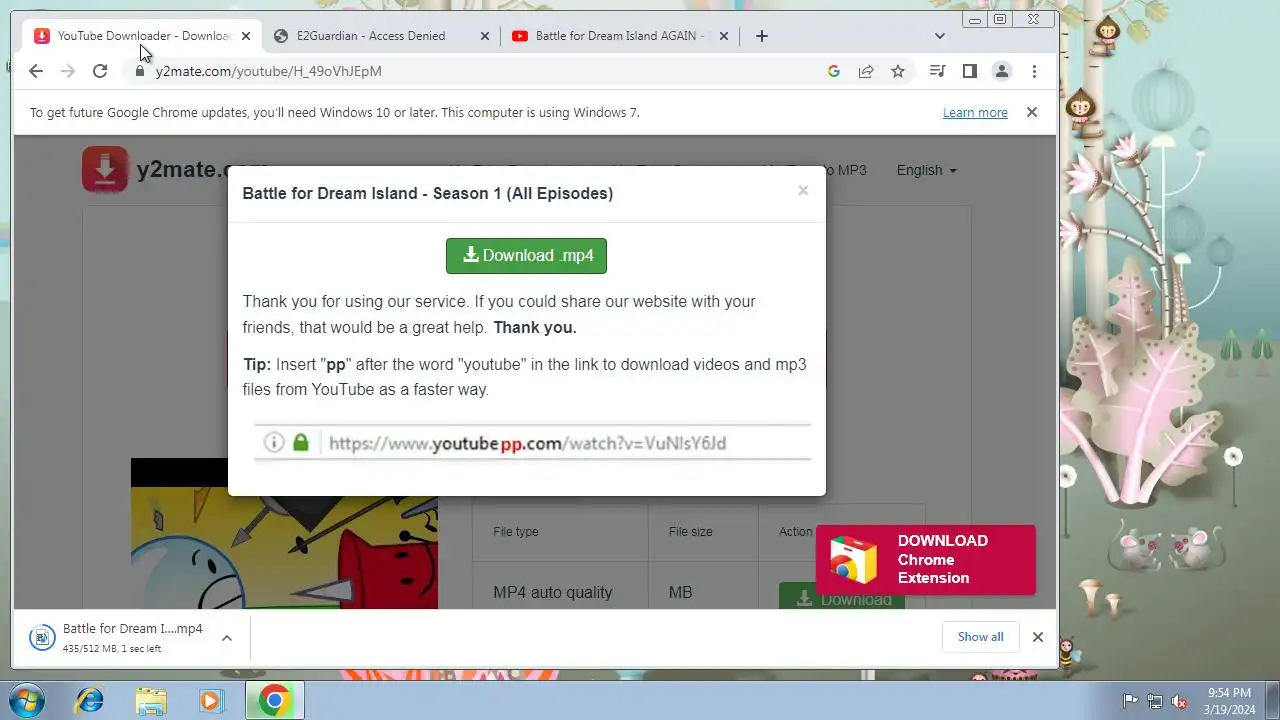Close the download dialog with X

coord(803,190)
